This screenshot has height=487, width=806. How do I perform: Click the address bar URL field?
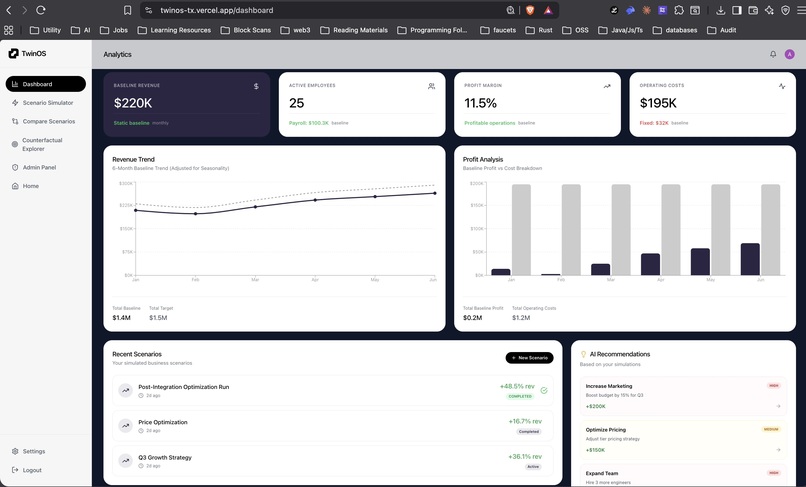coord(329,10)
